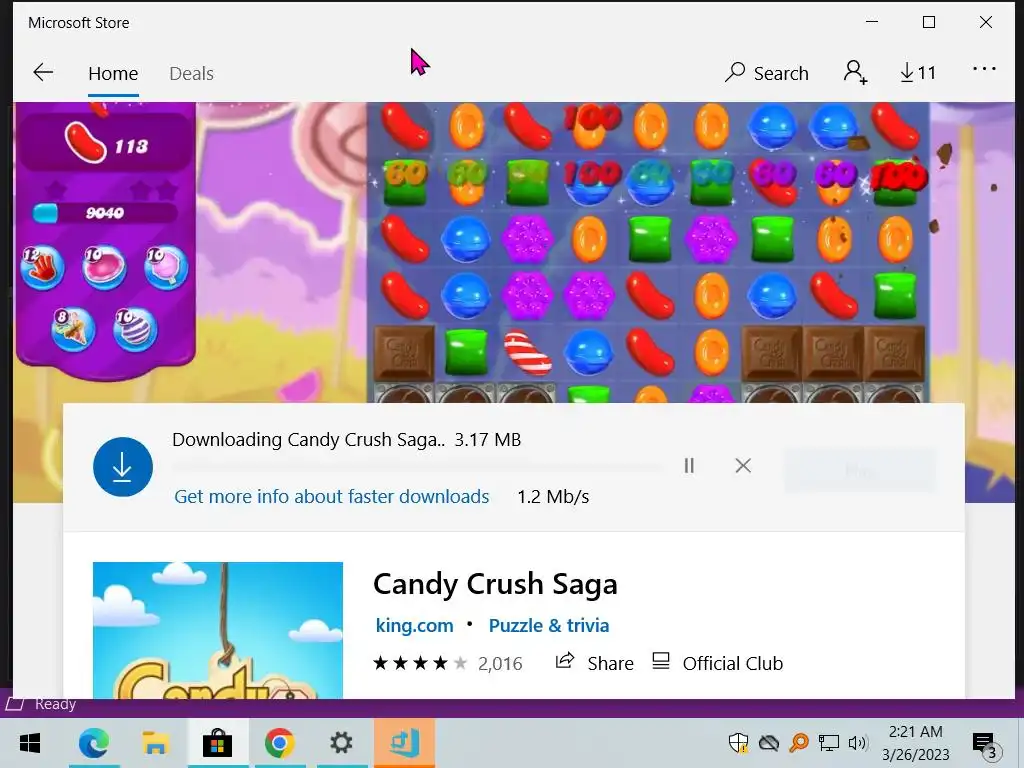Open the Puzzle & trivia category link

[549, 625]
